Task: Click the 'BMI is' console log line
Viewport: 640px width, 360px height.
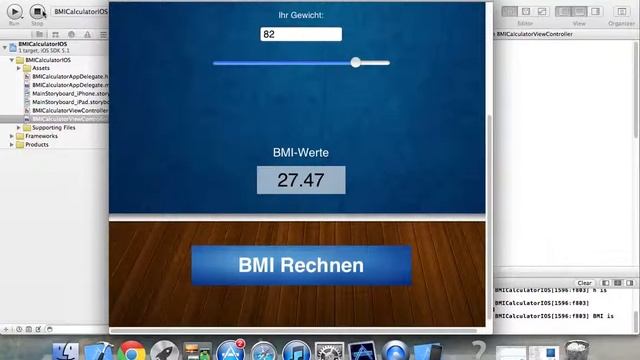Action: coord(554,316)
